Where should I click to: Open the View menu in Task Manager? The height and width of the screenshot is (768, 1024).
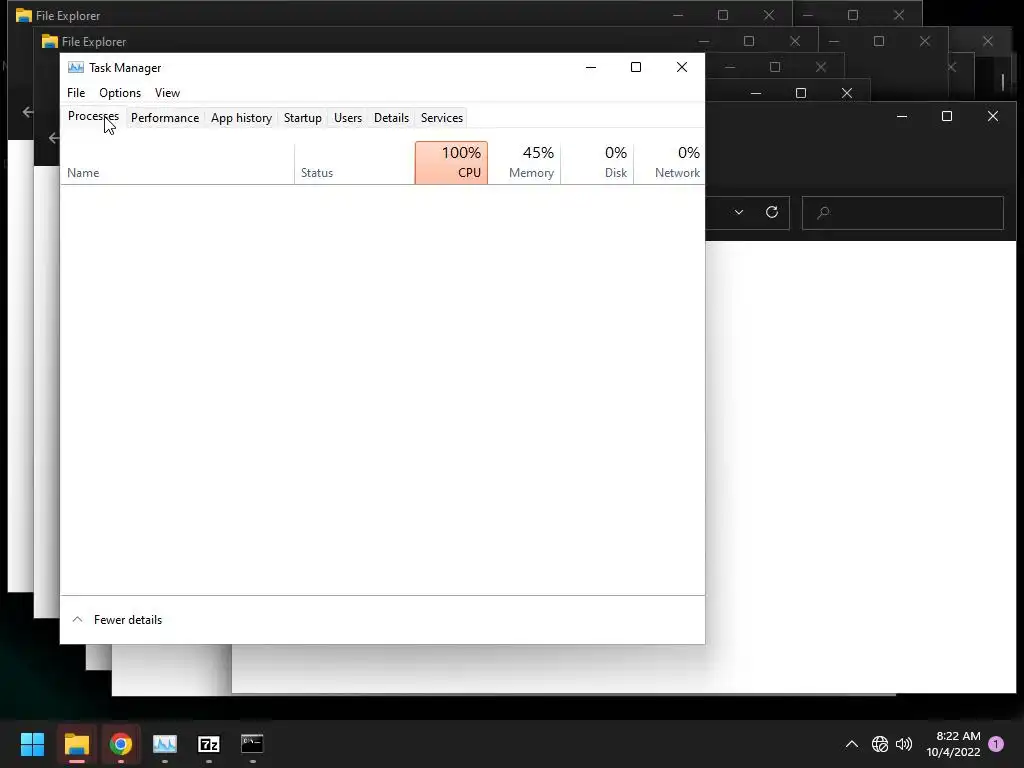[167, 93]
